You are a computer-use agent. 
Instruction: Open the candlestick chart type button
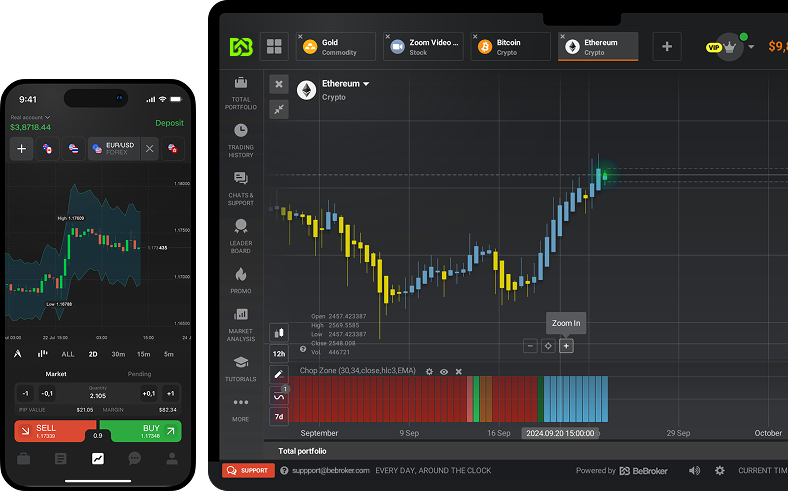[x=279, y=333]
